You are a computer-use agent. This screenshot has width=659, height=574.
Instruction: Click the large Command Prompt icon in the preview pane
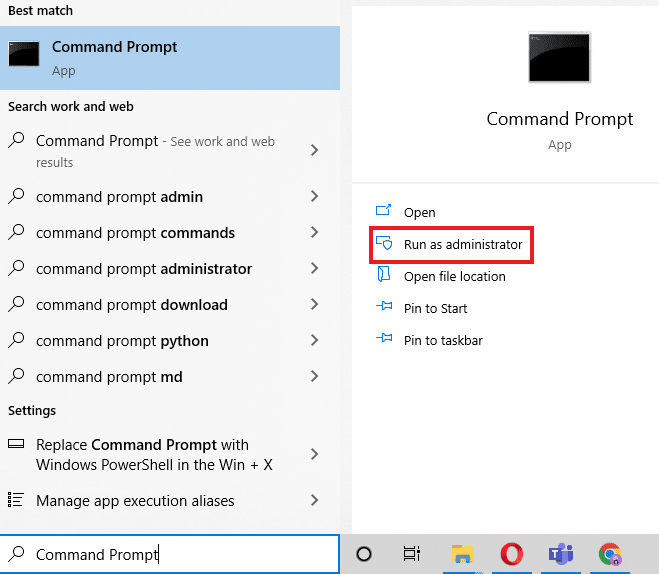[559, 58]
